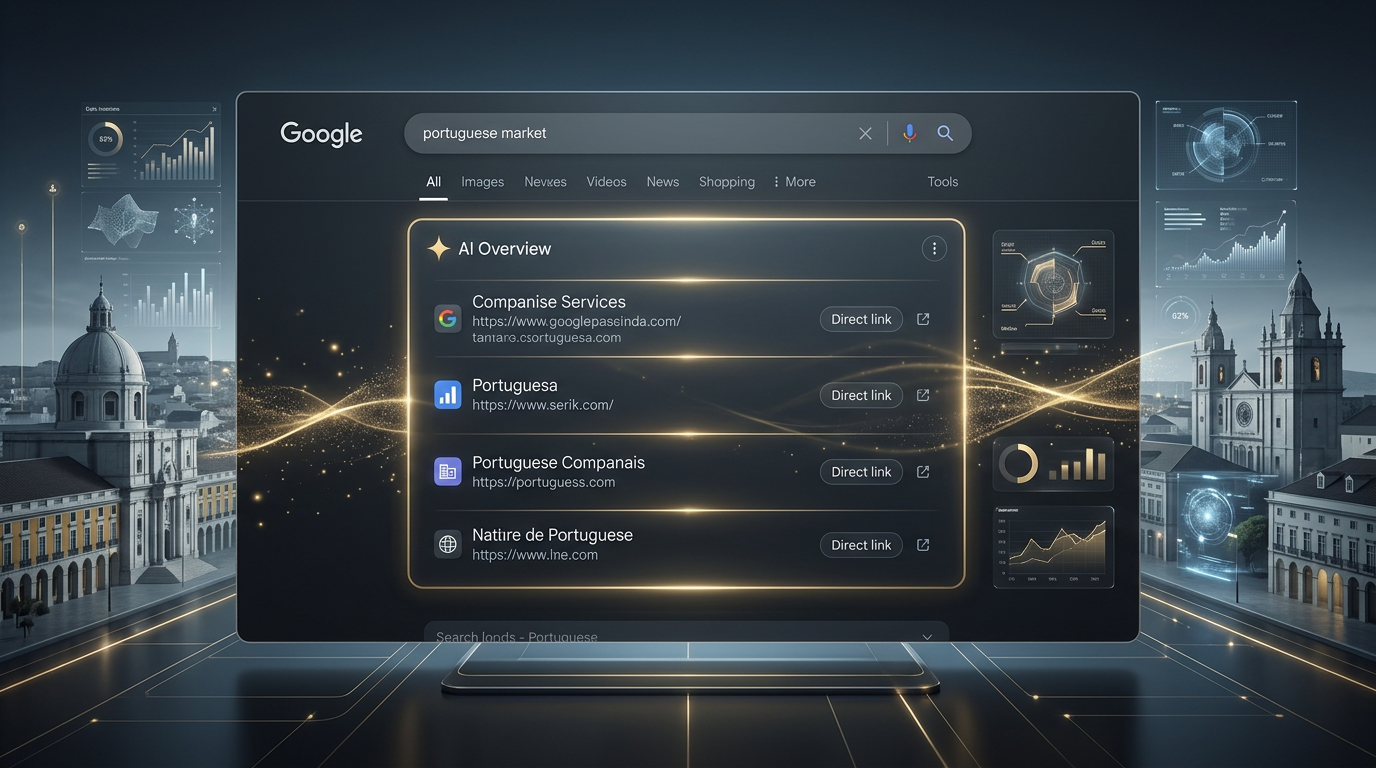
Task: Click the https://www.lne.com URL
Action: pos(535,555)
